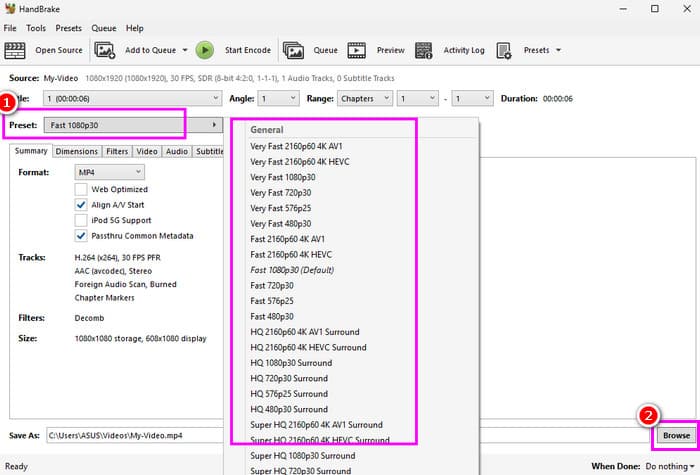The height and width of the screenshot is (475, 700).
Task: Select HQ 480p30 Surround preset
Action: [289, 409]
